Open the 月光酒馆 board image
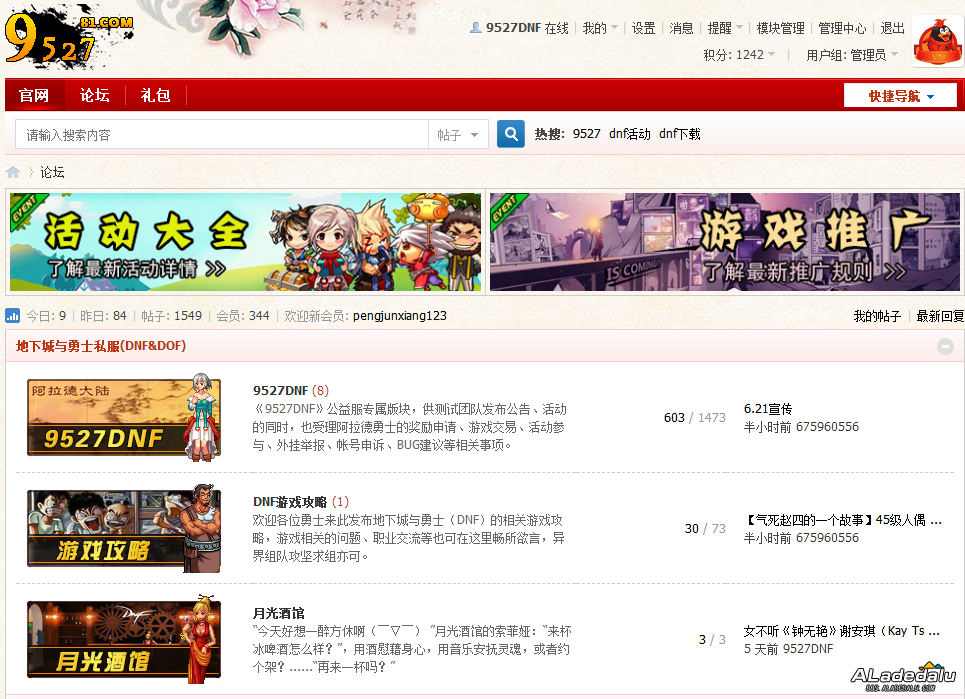This screenshot has height=699, width=965. [124, 640]
